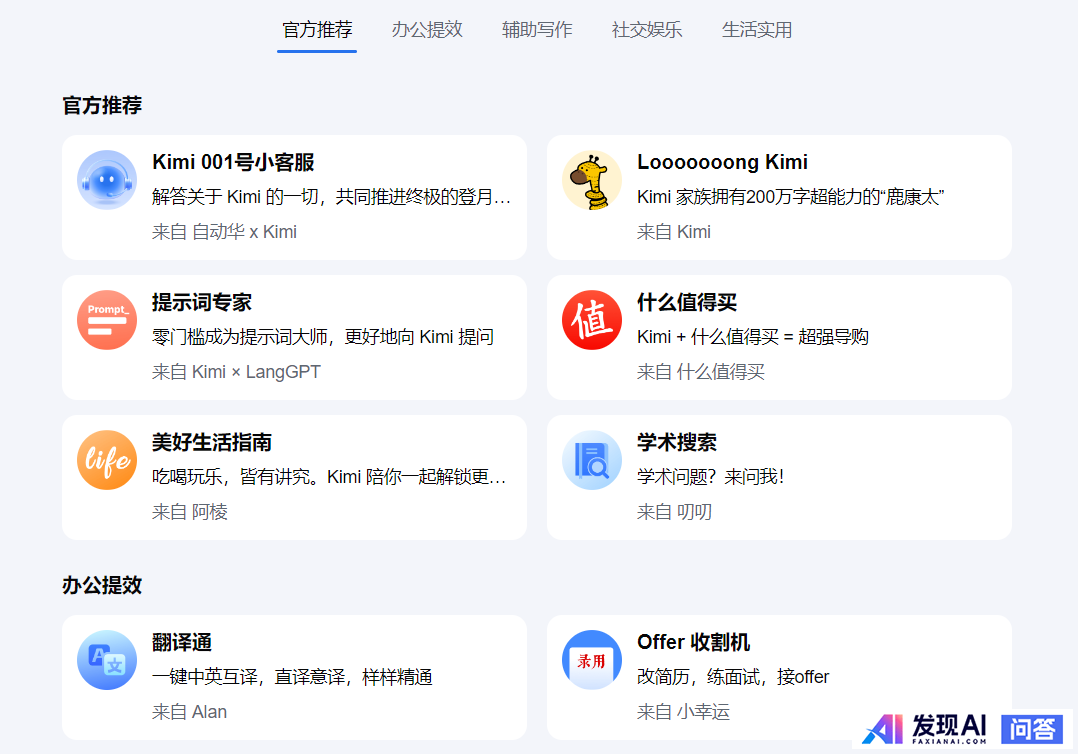Click the Looooooong Kimi giraffe avatar
Viewport: 1078px width, 754px height.
tap(592, 180)
